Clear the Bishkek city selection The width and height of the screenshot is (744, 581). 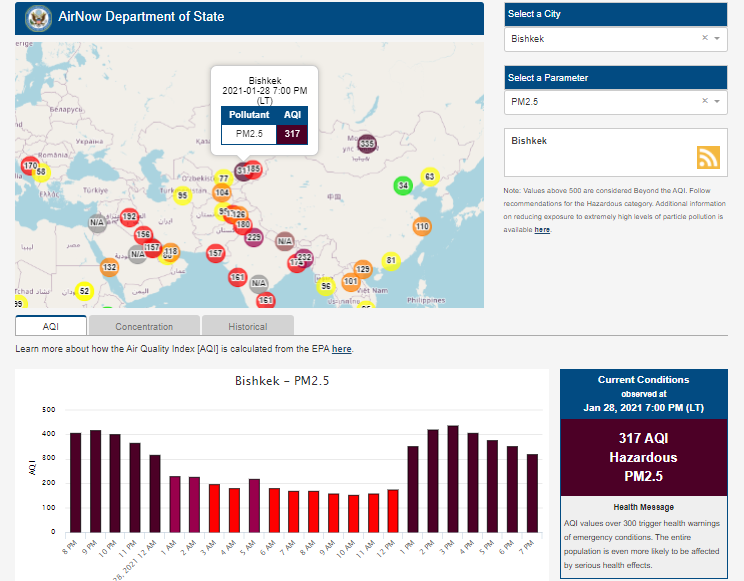pos(704,39)
